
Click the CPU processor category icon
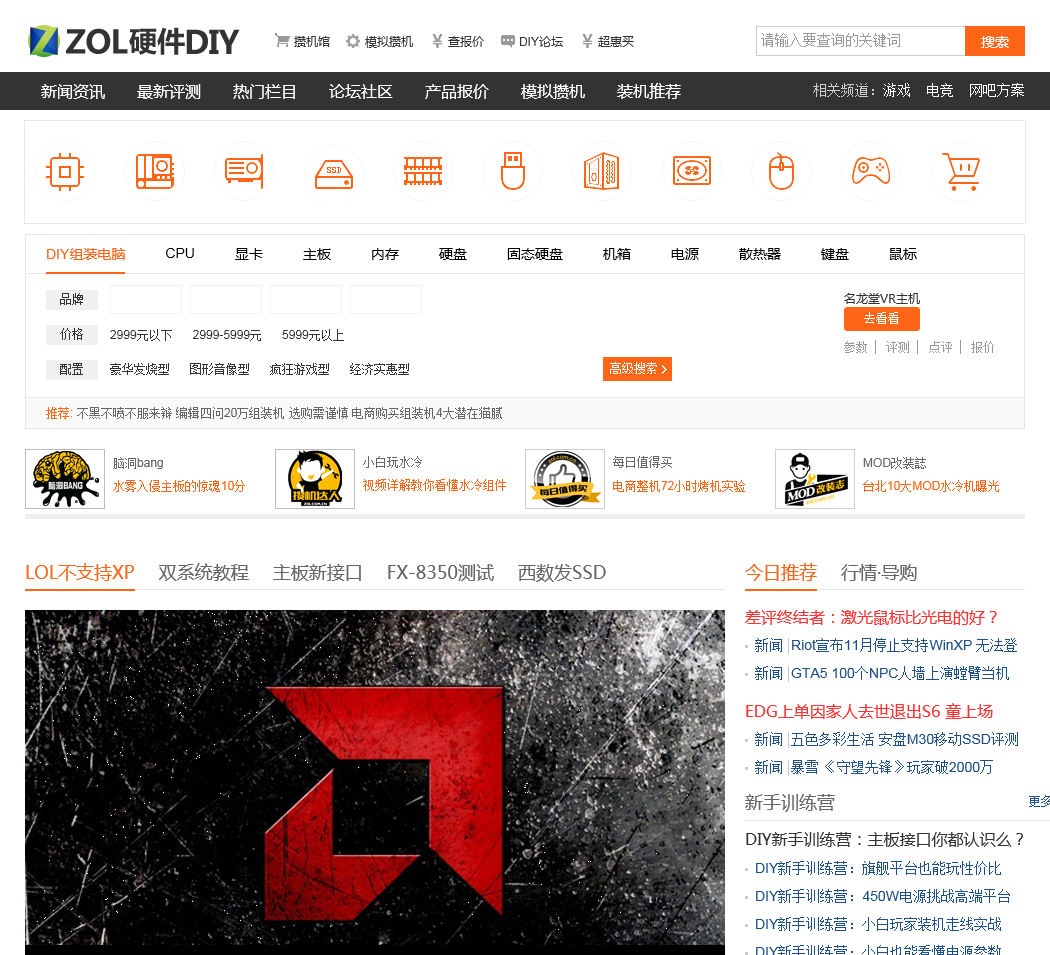(x=65, y=171)
